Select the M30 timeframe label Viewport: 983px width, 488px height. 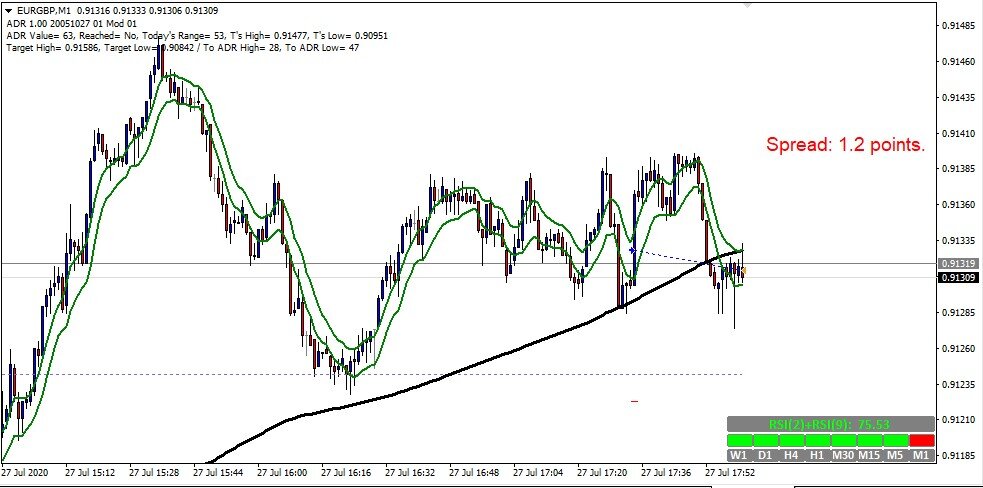tap(843, 455)
